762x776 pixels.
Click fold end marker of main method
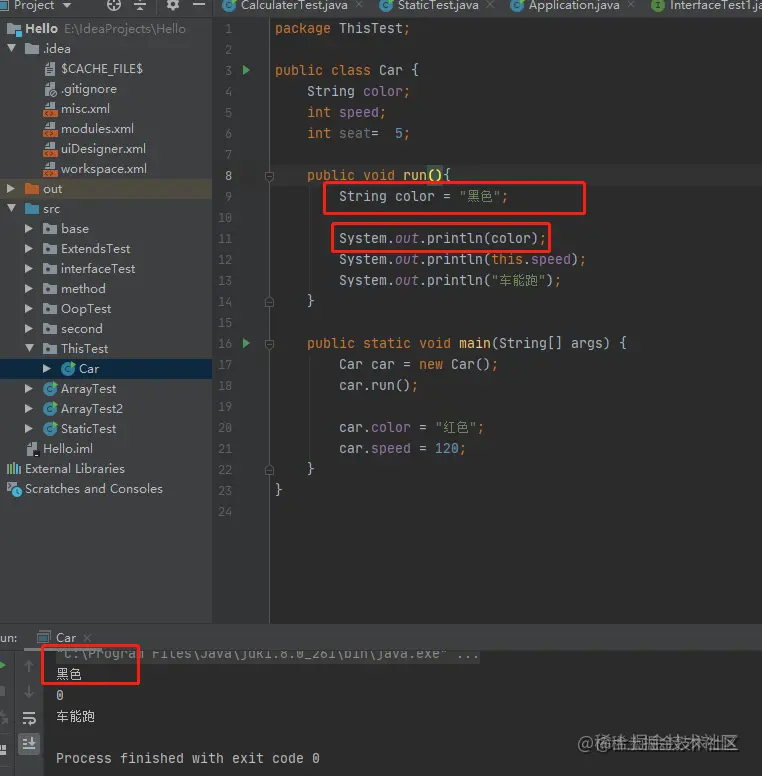269,470
